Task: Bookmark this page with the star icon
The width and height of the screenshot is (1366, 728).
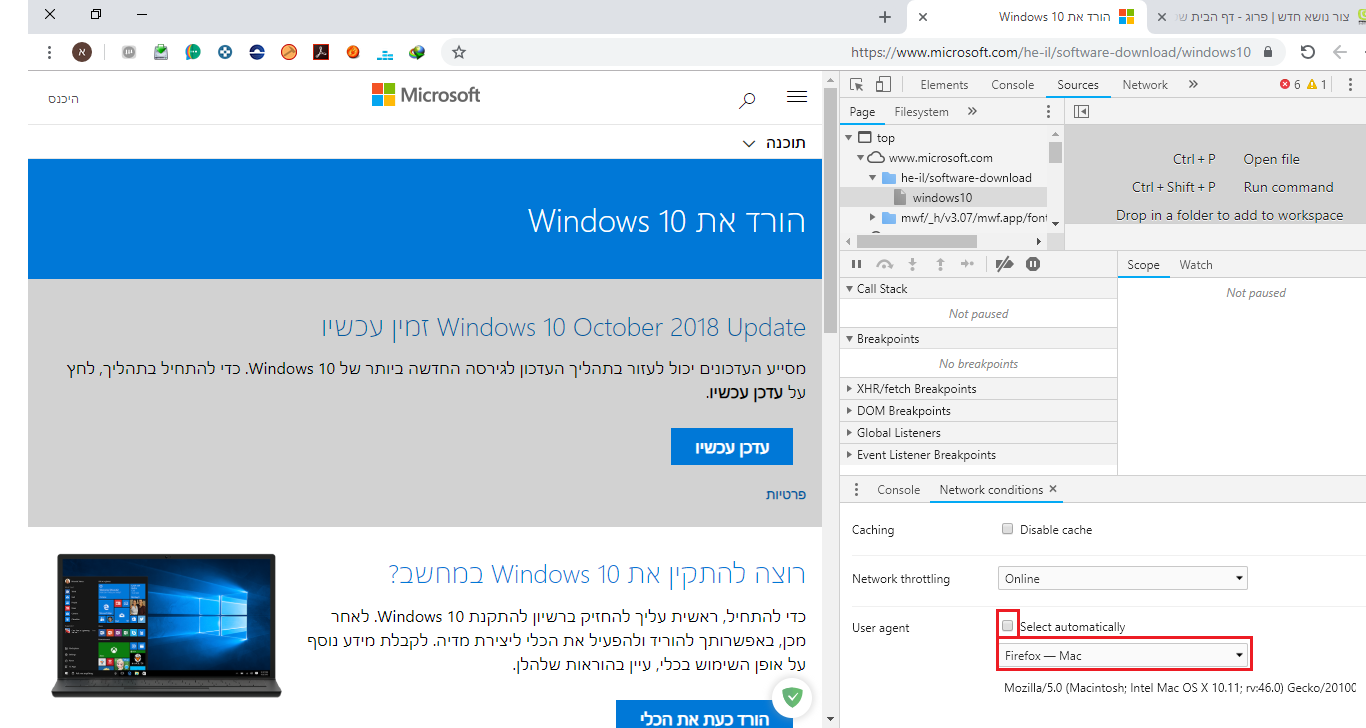Action: tap(459, 52)
